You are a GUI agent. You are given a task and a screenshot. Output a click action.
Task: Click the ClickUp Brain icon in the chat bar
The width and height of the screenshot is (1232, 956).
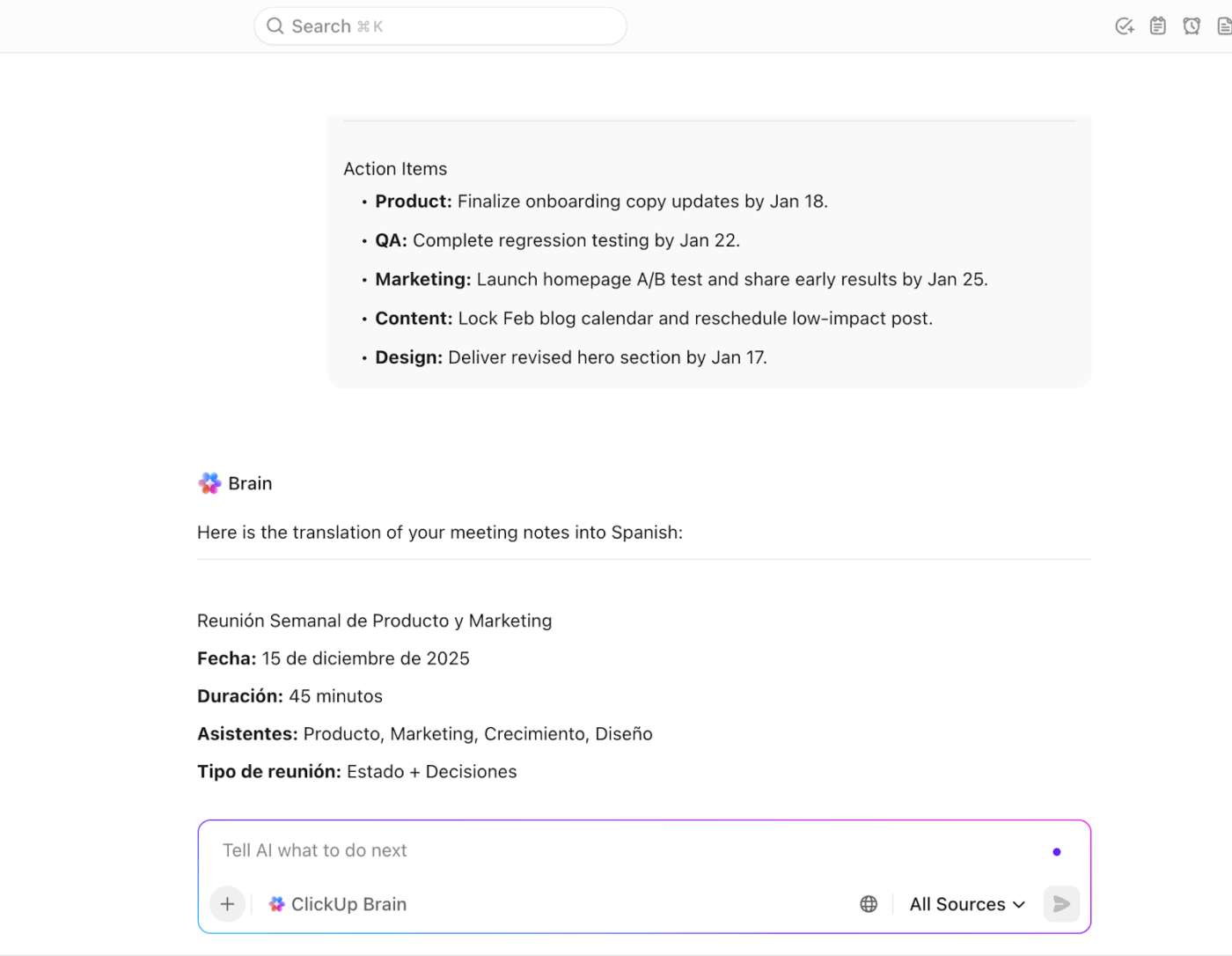(275, 904)
